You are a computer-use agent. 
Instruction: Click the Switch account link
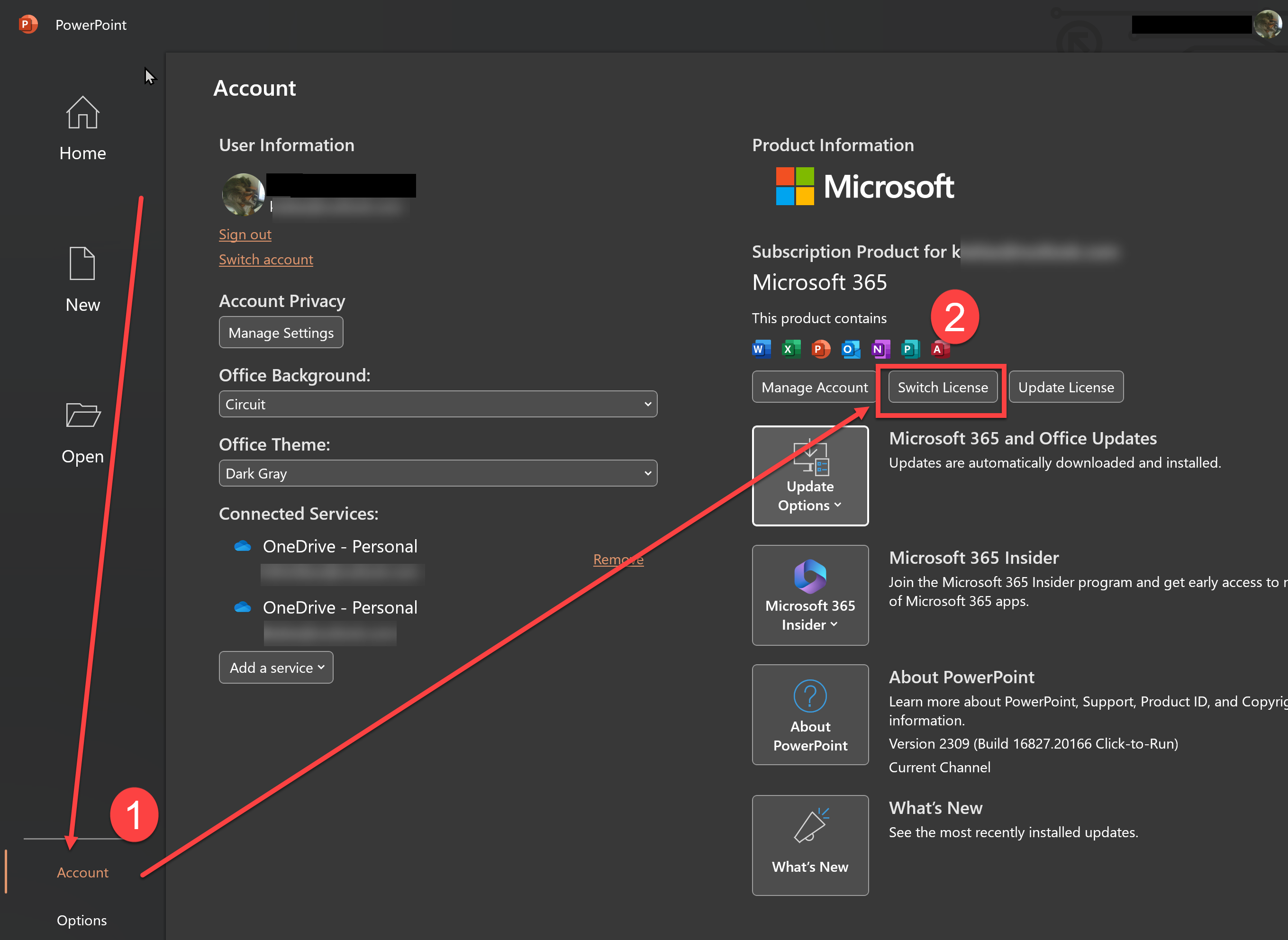[266, 260]
